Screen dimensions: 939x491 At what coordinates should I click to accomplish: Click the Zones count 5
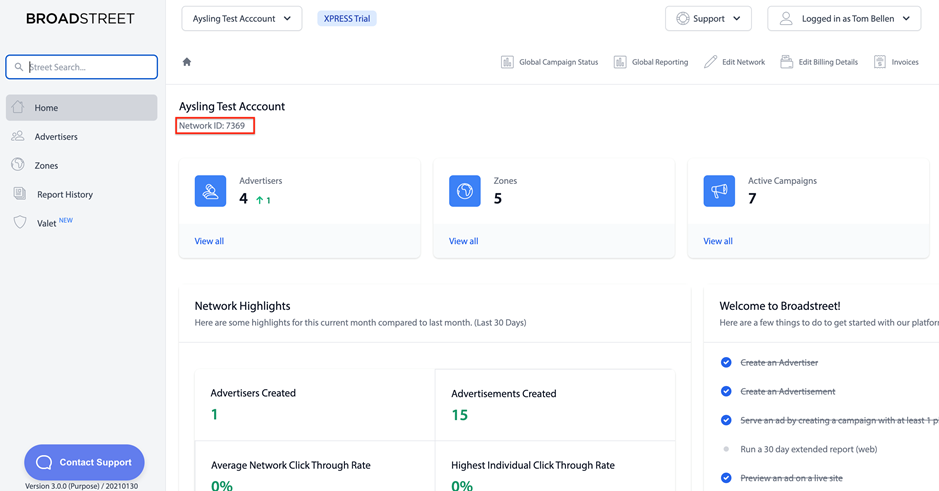click(x=498, y=198)
